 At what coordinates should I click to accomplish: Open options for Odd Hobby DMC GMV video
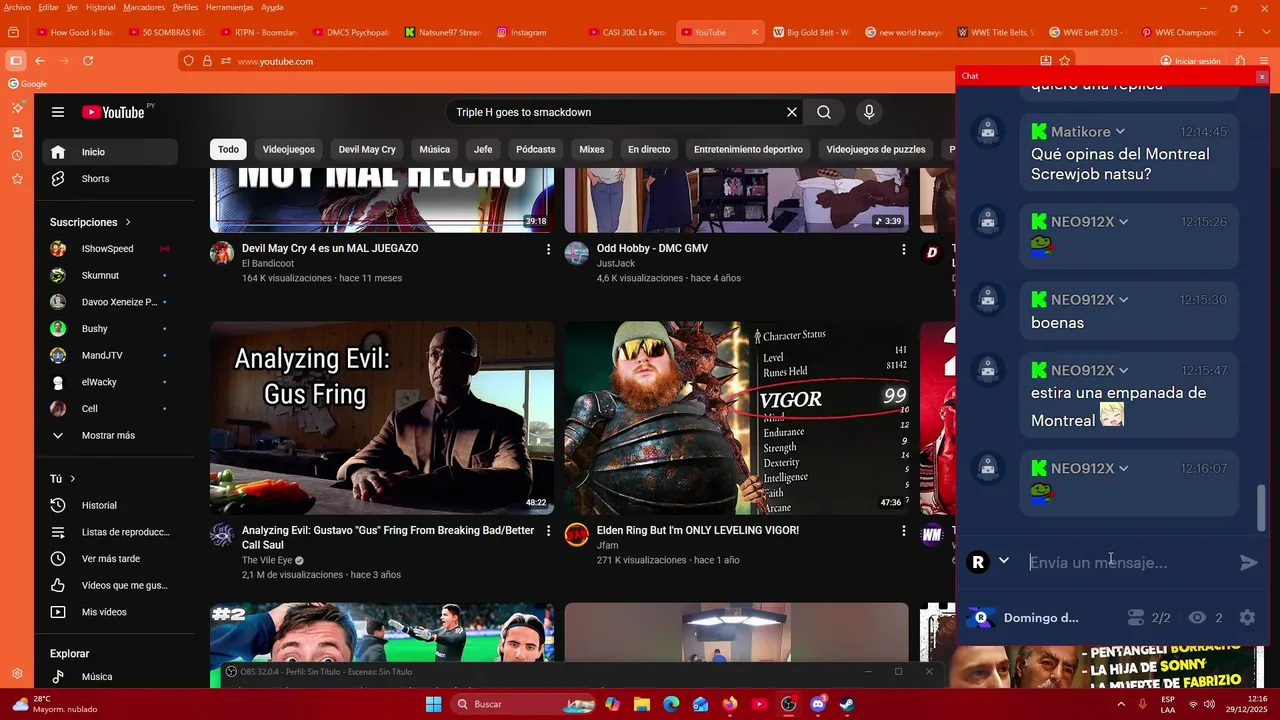point(903,249)
